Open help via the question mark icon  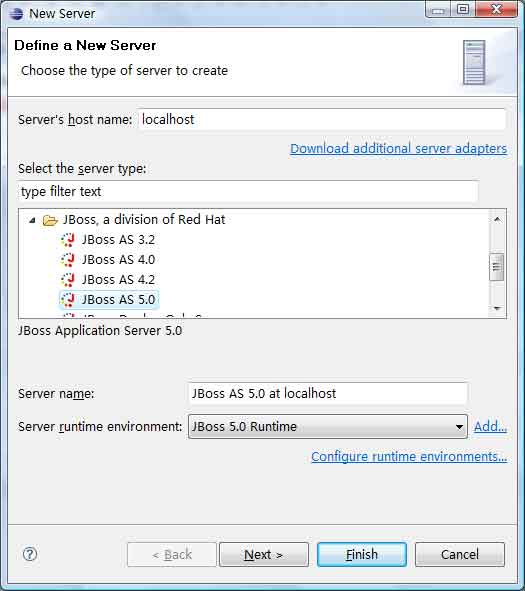[30, 554]
